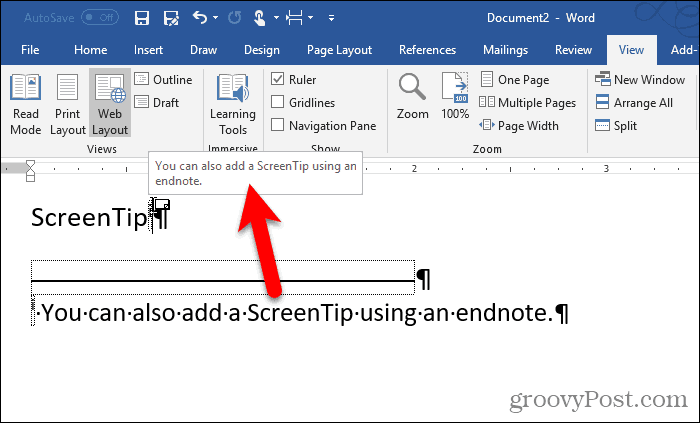Click the first line indent marker on ruler

pos(30,164)
